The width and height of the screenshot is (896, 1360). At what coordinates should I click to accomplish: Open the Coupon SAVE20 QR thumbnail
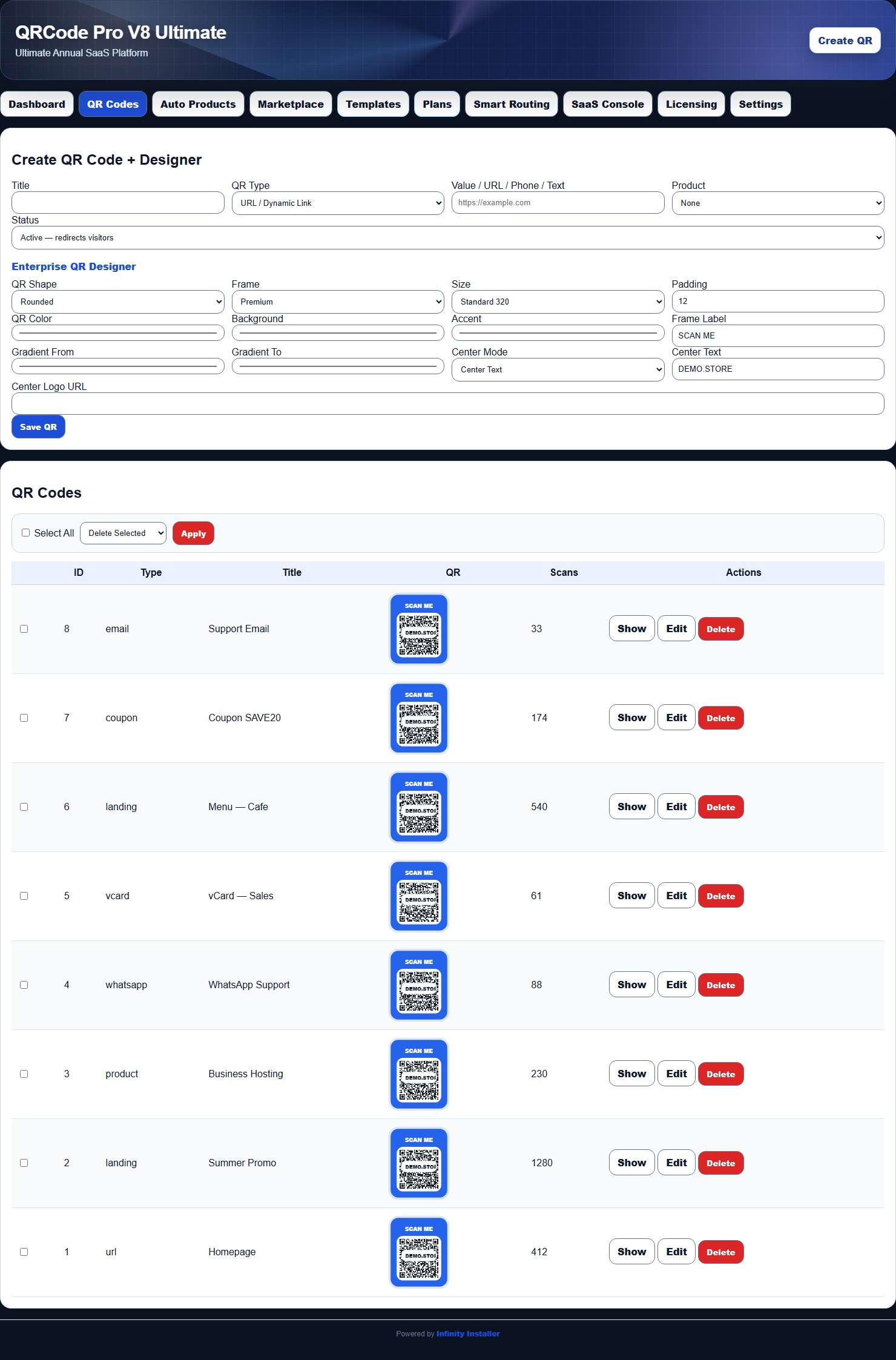coord(419,718)
